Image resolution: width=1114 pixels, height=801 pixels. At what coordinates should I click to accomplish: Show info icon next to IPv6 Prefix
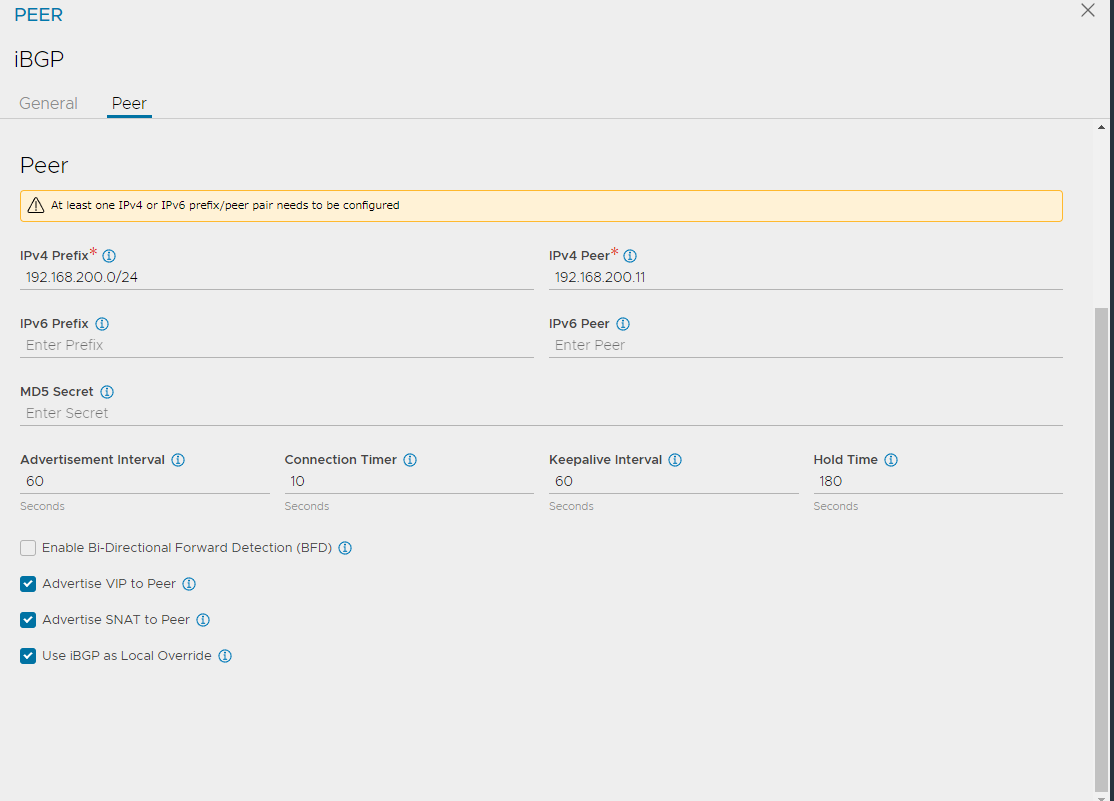102,324
